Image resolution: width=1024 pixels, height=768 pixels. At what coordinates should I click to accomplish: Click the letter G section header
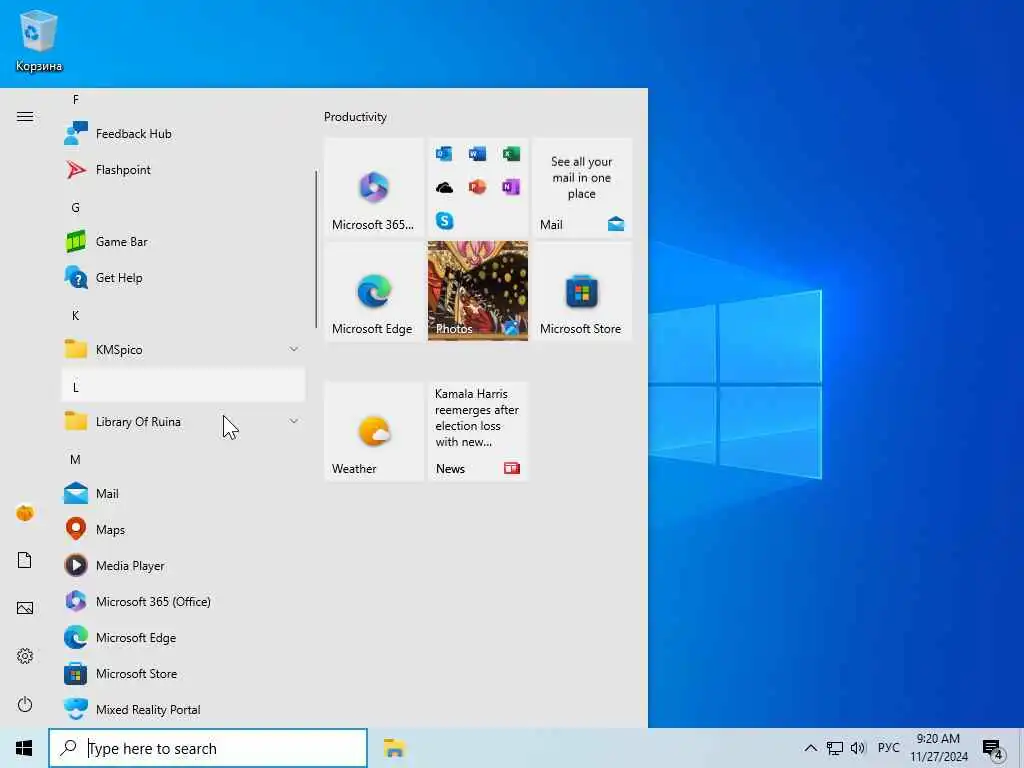pos(183,208)
